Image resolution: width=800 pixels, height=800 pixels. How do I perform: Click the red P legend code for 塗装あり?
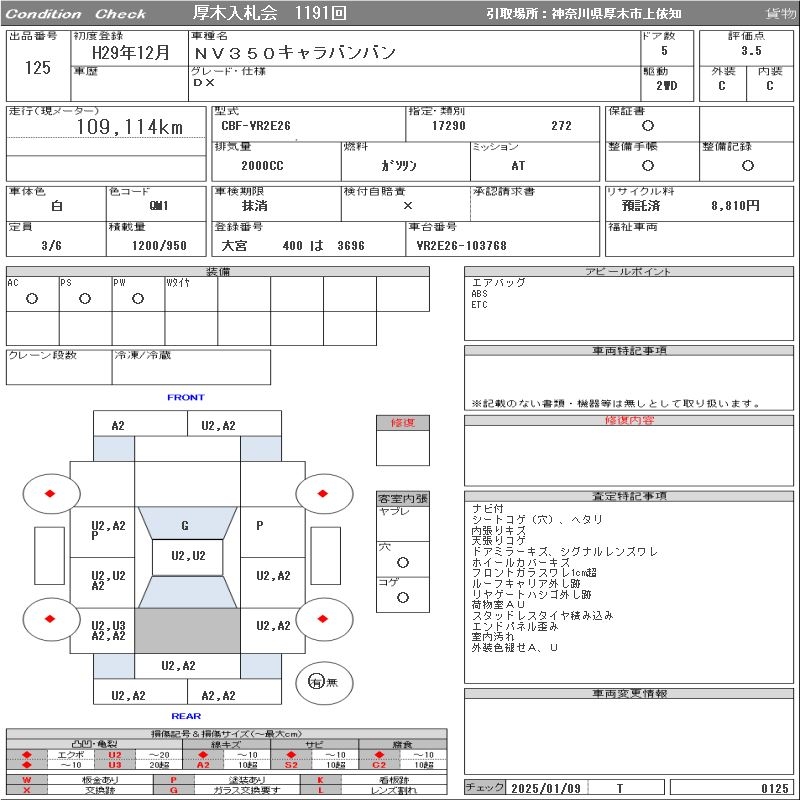173,780
